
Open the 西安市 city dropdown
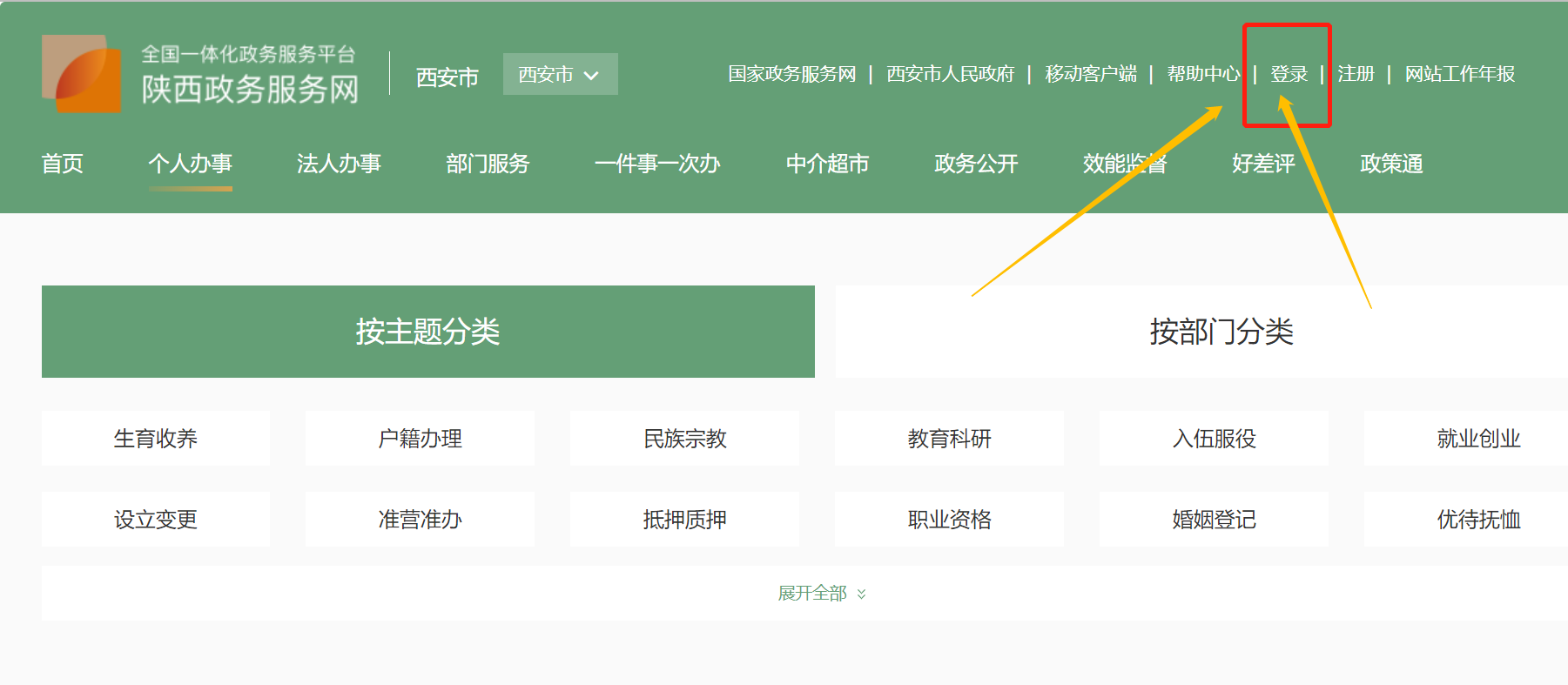coord(560,75)
